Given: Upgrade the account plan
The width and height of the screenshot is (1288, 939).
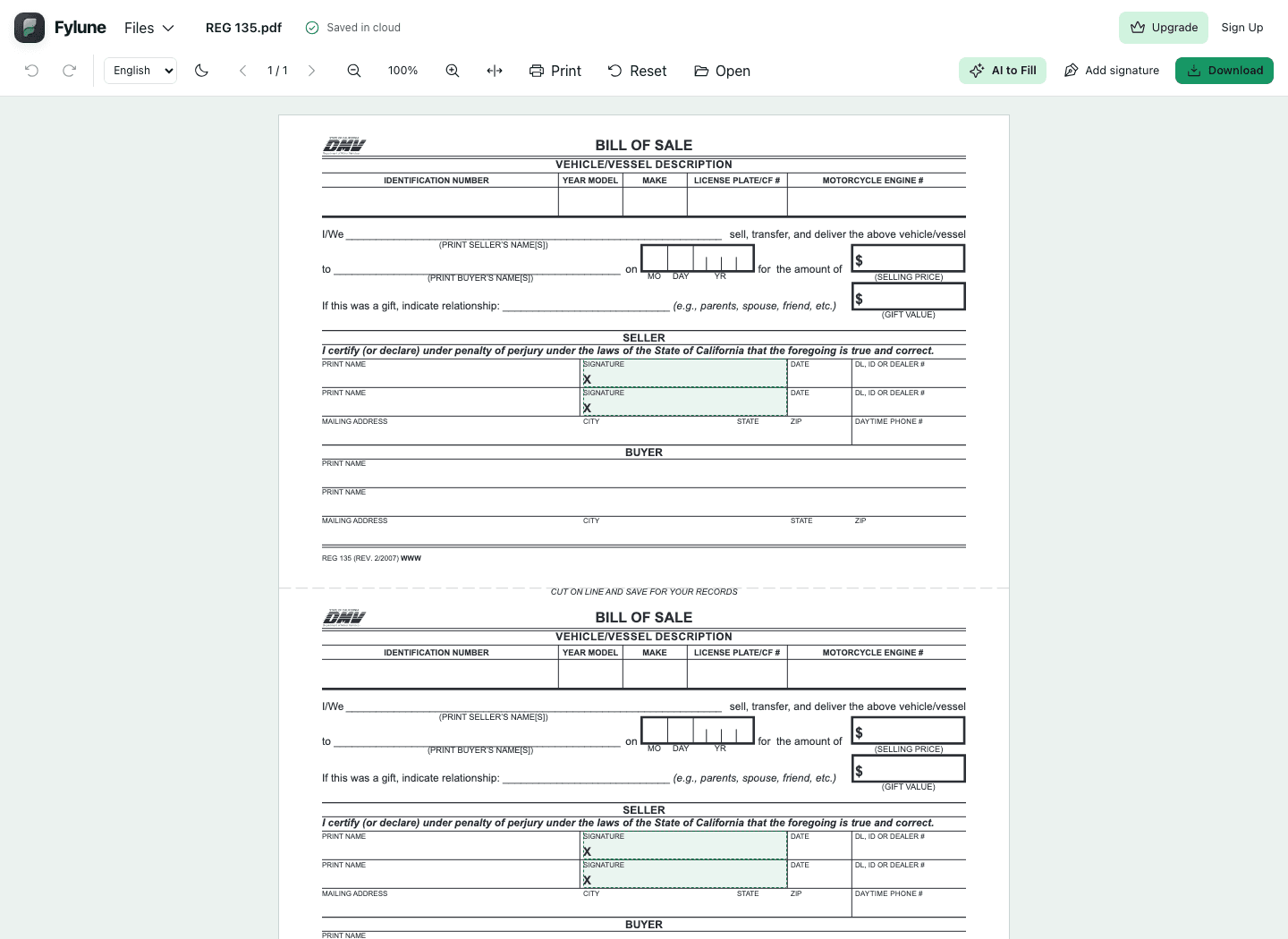Looking at the screenshot, I should pos(1164,28).
